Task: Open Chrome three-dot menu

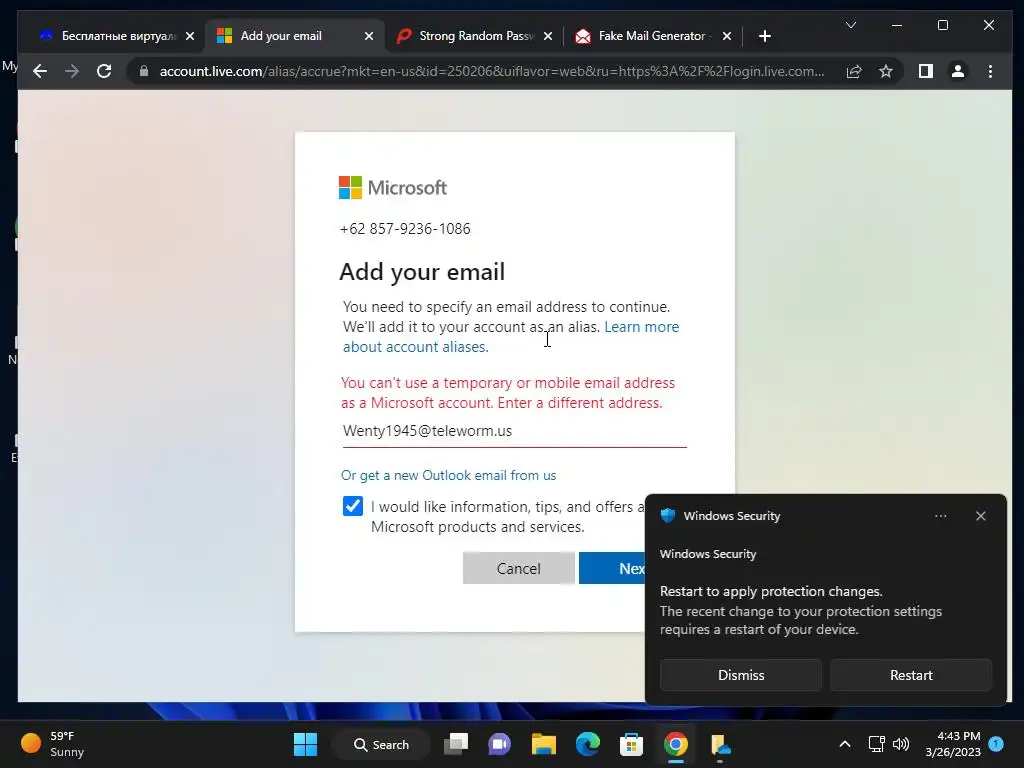Action: point(991,71)
